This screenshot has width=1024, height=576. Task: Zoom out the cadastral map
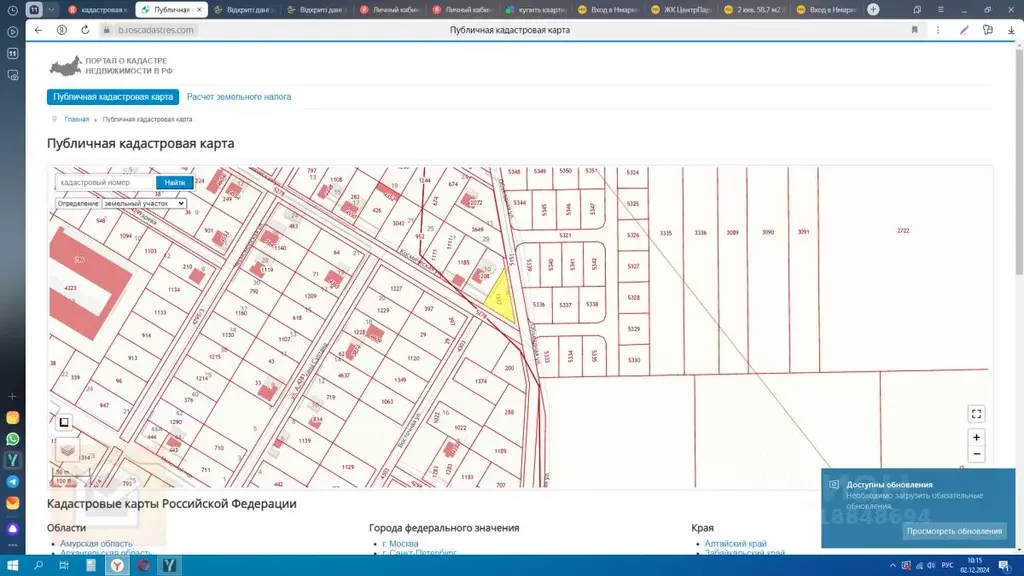pos(976,454)
